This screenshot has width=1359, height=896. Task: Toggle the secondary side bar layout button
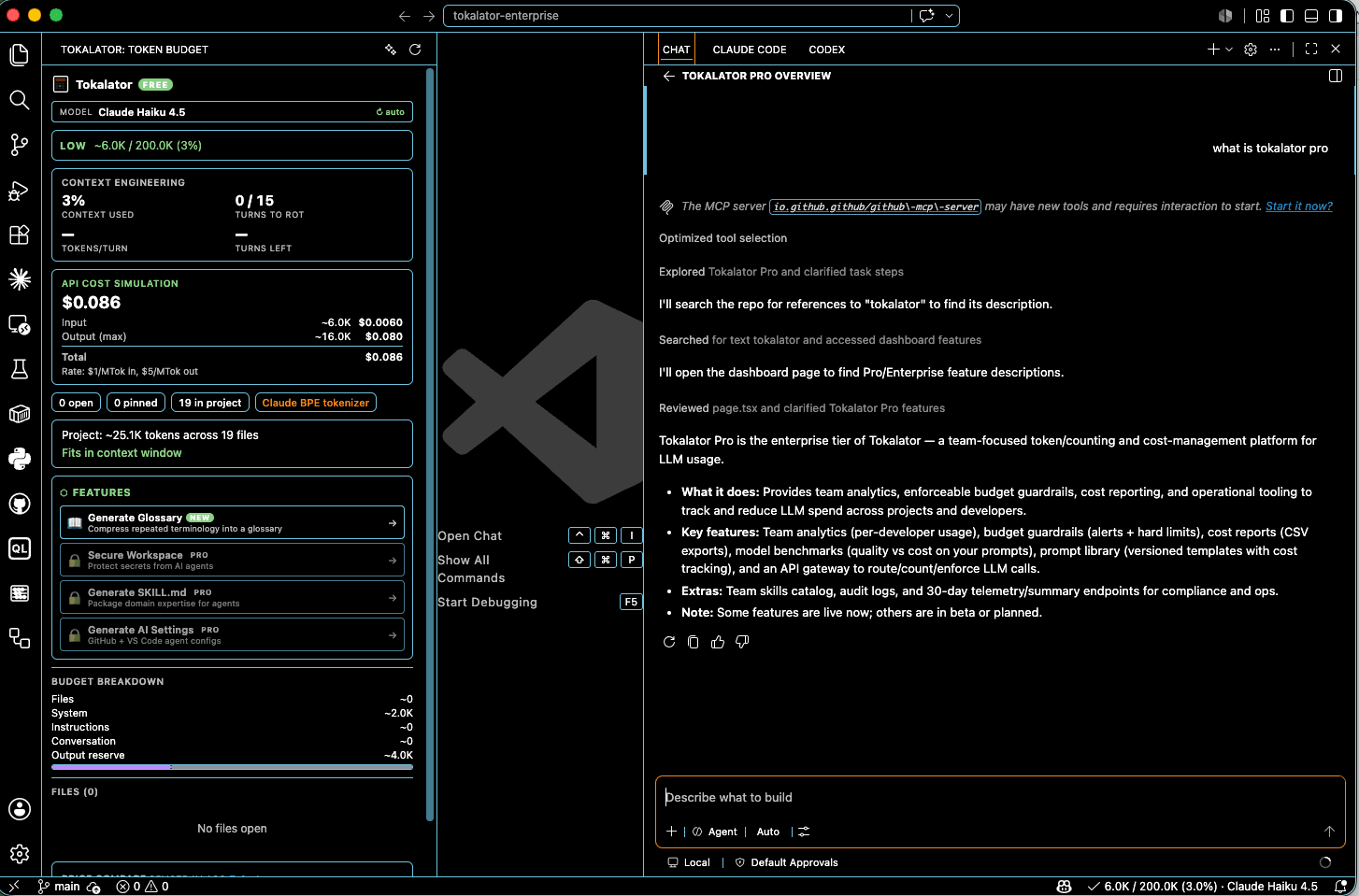(1336, 16)
